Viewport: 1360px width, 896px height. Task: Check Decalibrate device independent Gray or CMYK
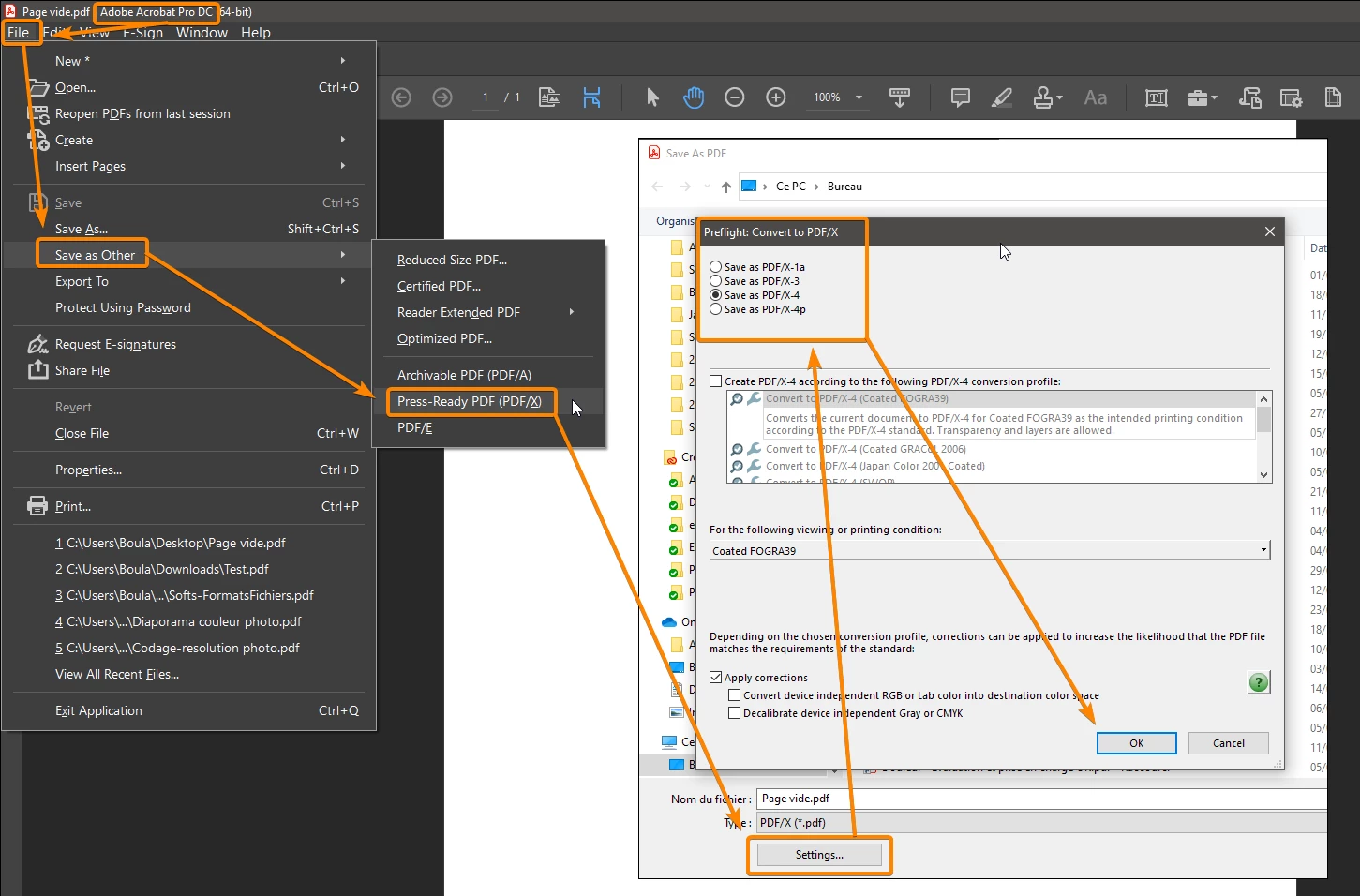pyautogui.click(x=735, y=713)
